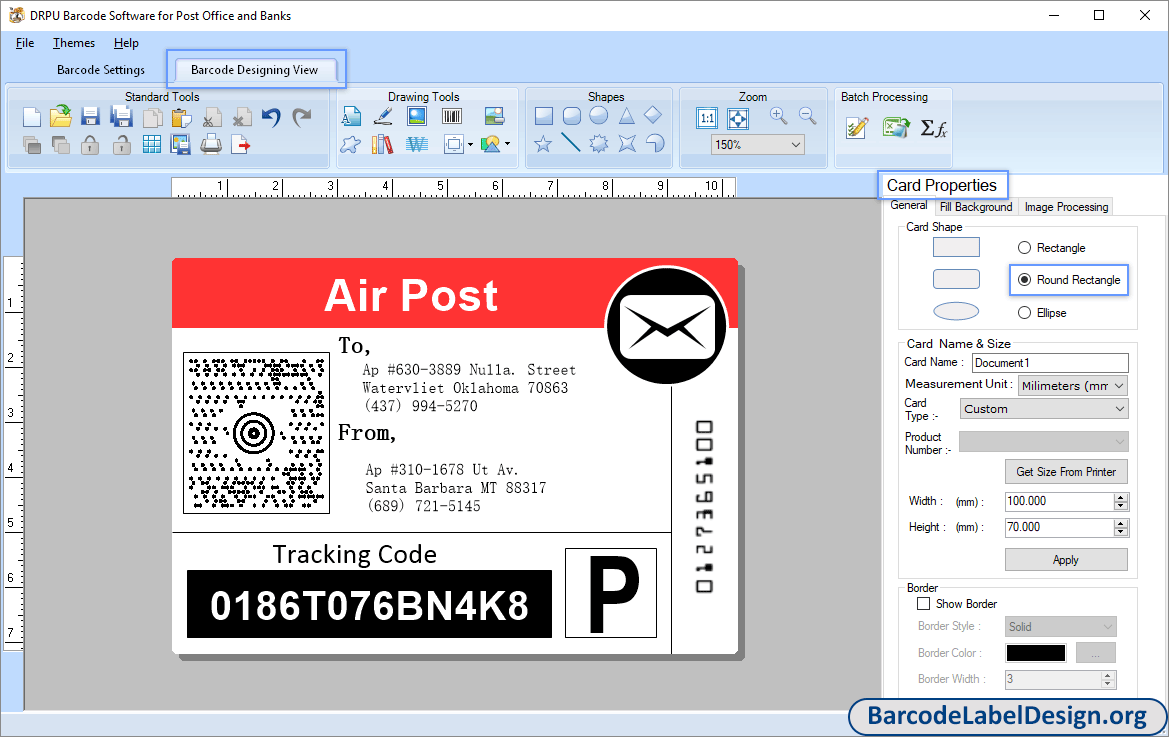Save the current barcode label

(x=90, y=117)
